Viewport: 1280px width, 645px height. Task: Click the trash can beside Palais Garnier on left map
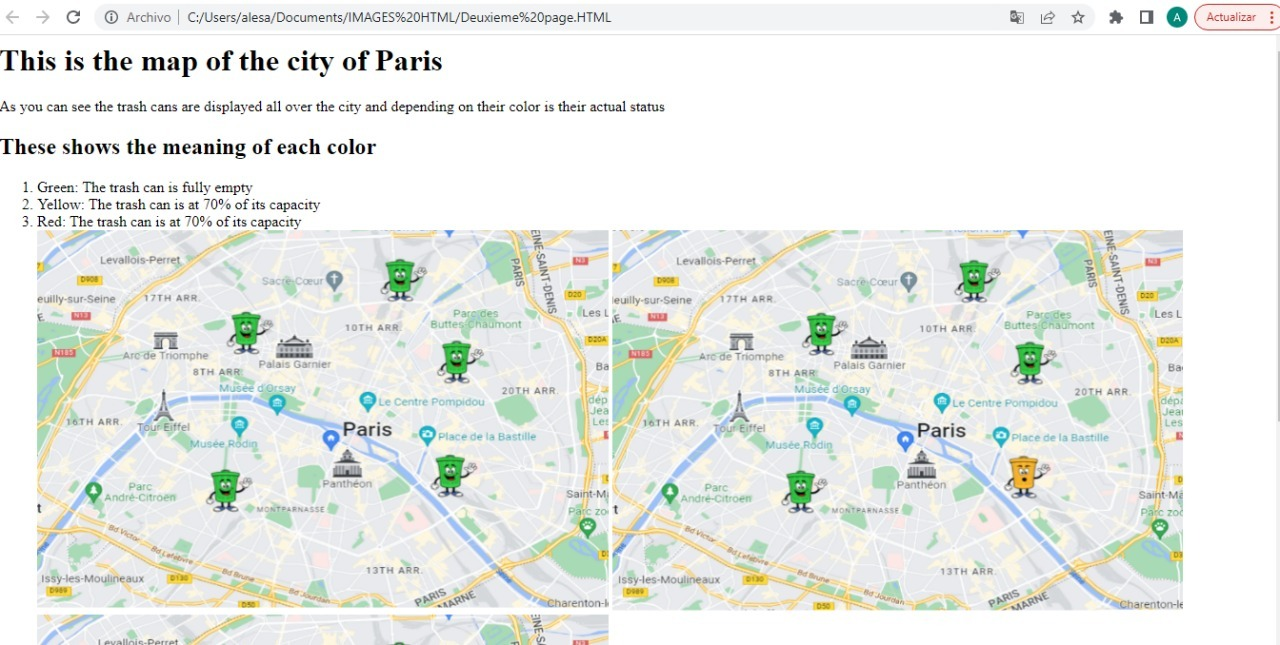click(x=246, y=332)
